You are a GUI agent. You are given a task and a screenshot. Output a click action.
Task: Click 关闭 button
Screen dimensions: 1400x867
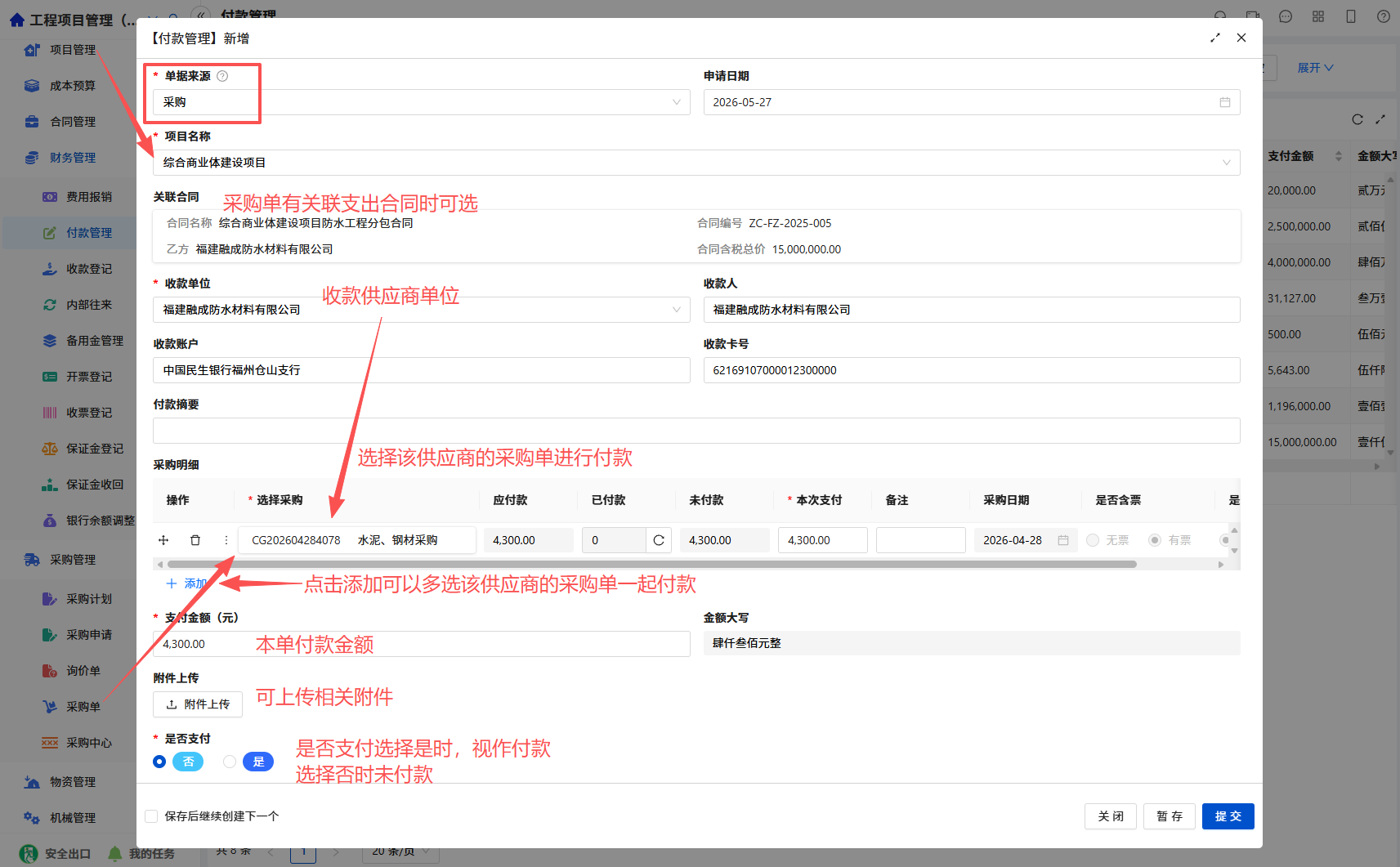coord(1111,816)
